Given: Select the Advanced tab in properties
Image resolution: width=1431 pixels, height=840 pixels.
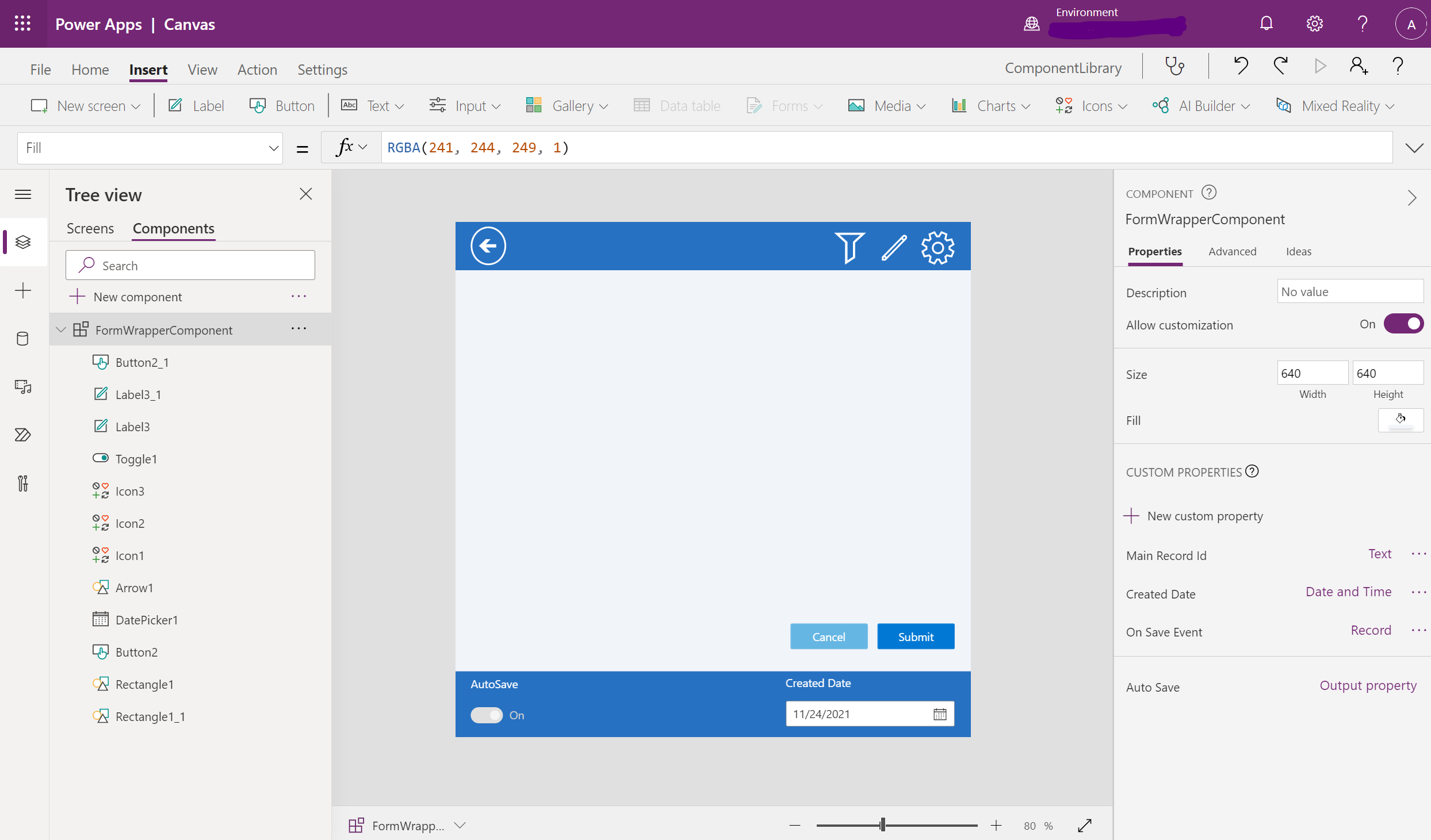Looking at the screenshot, I should pyautogui.click(x=1232, y=251).
